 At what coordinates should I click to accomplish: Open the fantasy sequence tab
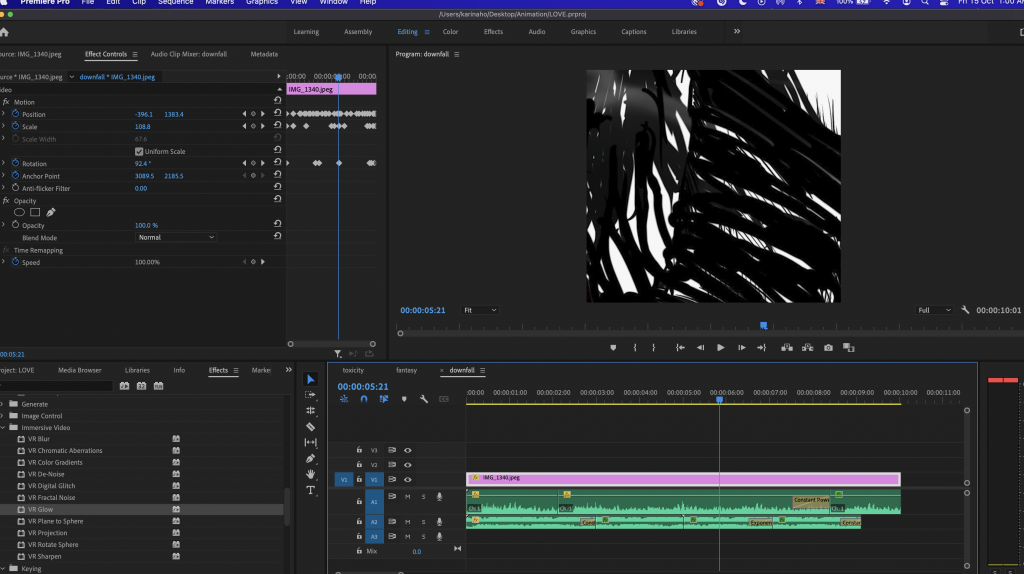[406, 370]
